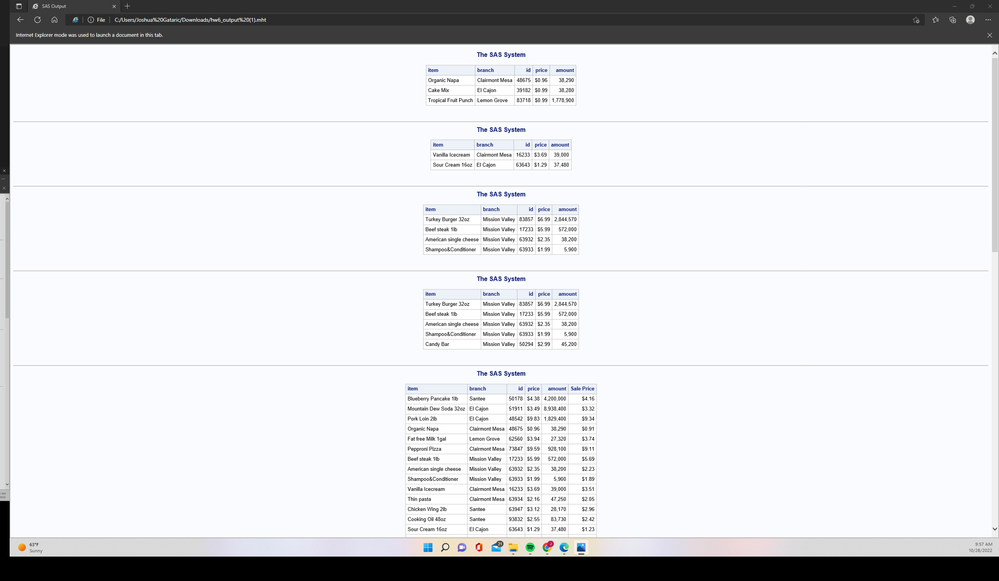
Task: Open taskbar Search magnifier
Action: 445,547
